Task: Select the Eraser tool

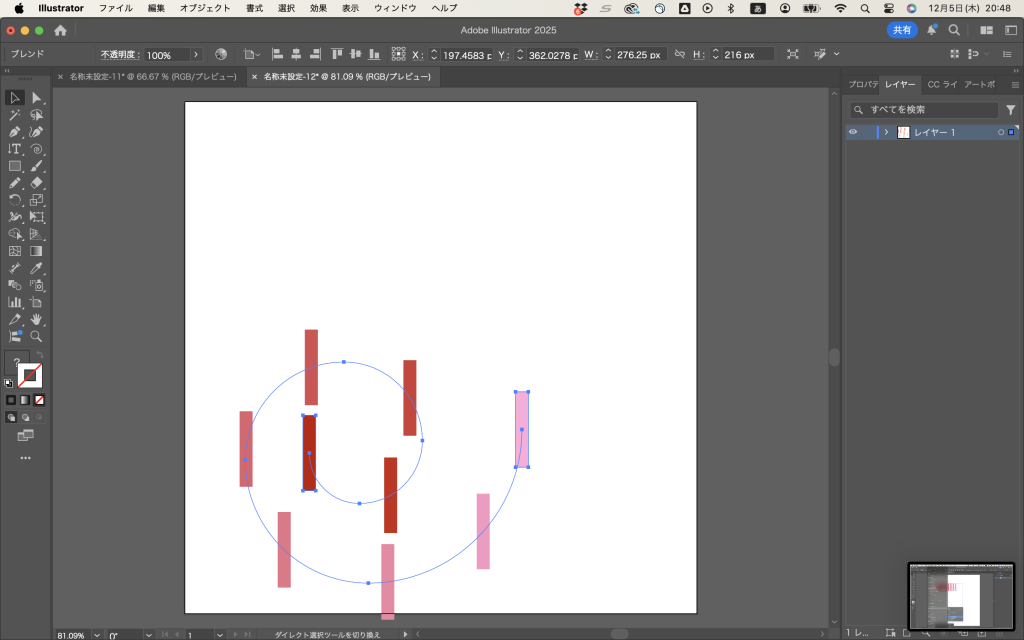Action: [36, 183]
